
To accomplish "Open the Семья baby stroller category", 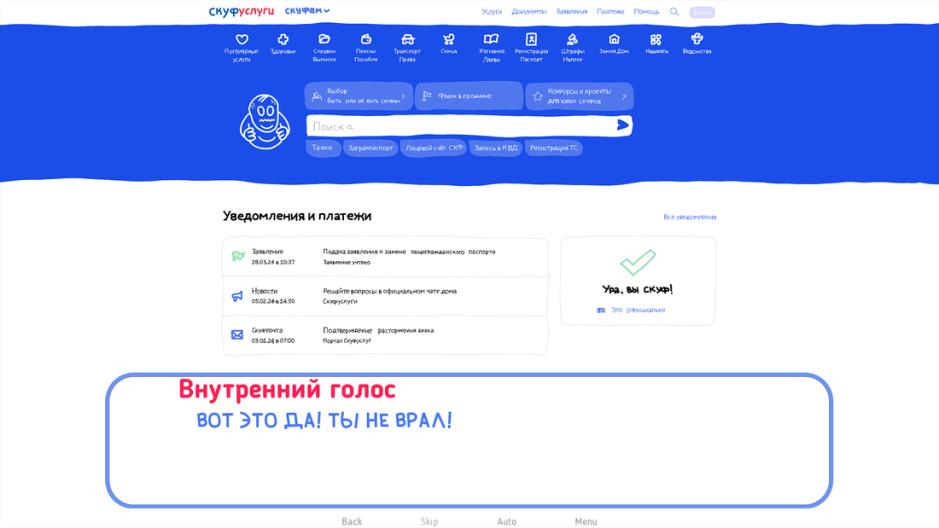I will pos(449,44).
